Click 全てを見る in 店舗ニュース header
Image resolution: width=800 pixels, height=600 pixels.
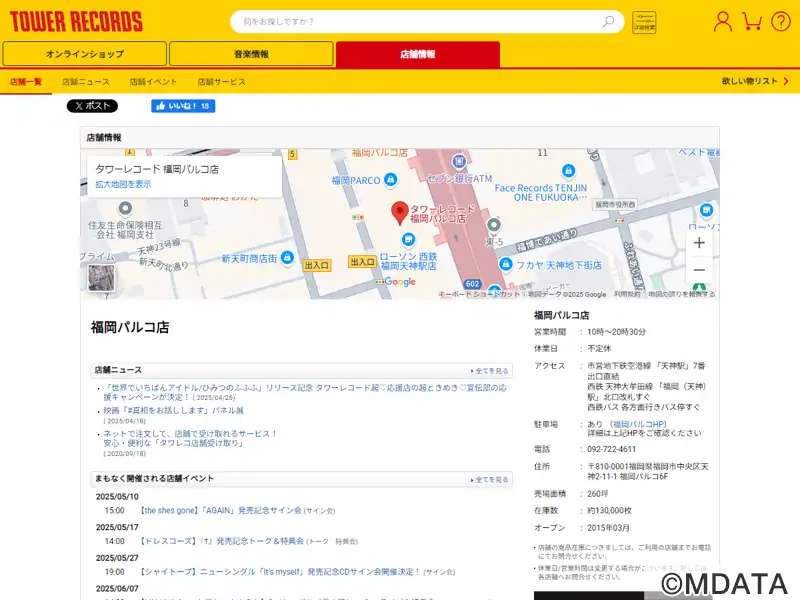click(489, 371)
